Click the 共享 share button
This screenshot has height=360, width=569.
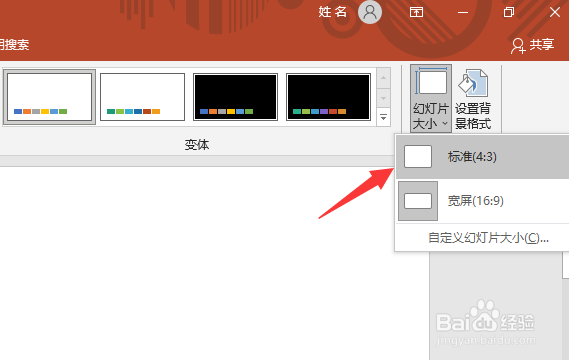click(532, 45)
